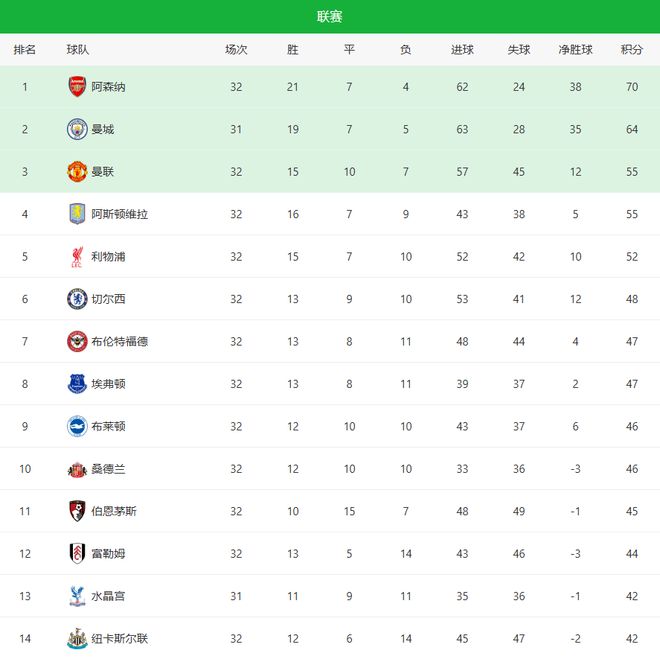Viewport: 660px width, 659px height.
Task: Click the Brentford crest icon
Action: [77, 341]
